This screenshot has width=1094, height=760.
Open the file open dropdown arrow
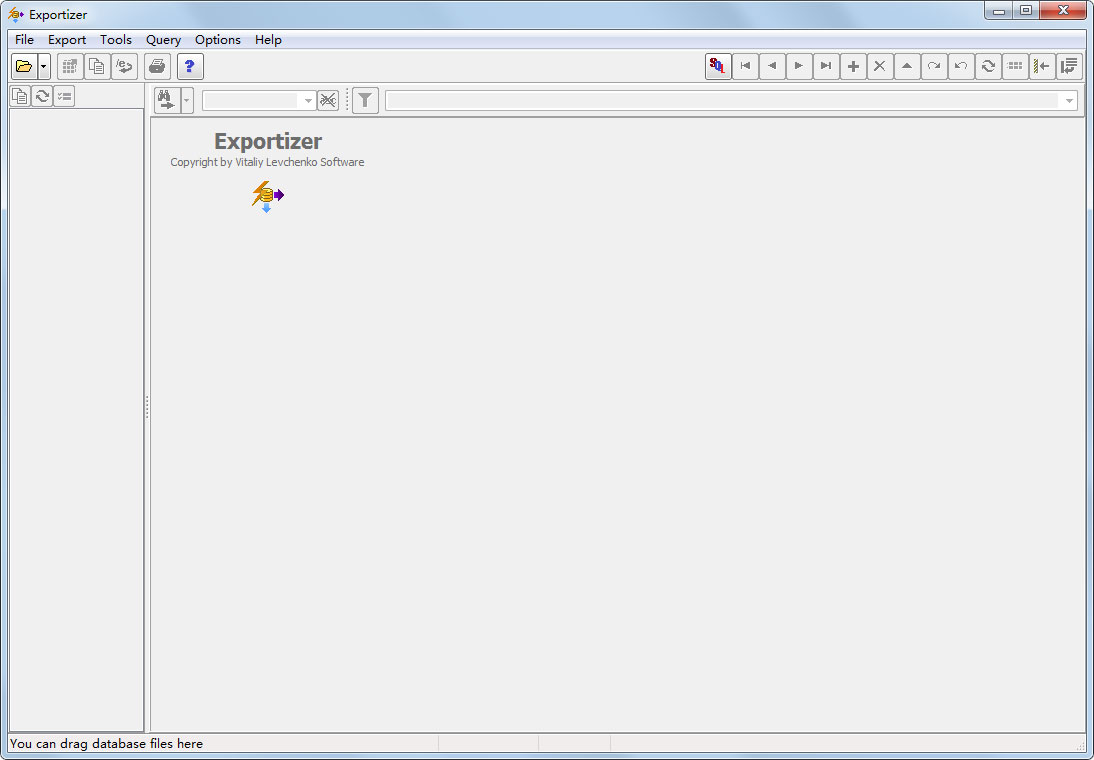(42, 66)
